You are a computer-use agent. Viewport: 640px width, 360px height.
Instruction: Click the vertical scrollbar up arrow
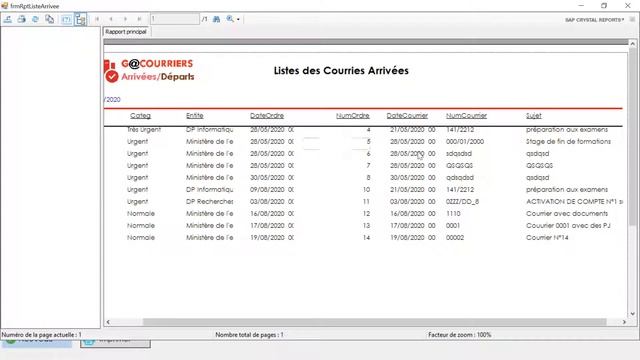[x=632, y=44]
